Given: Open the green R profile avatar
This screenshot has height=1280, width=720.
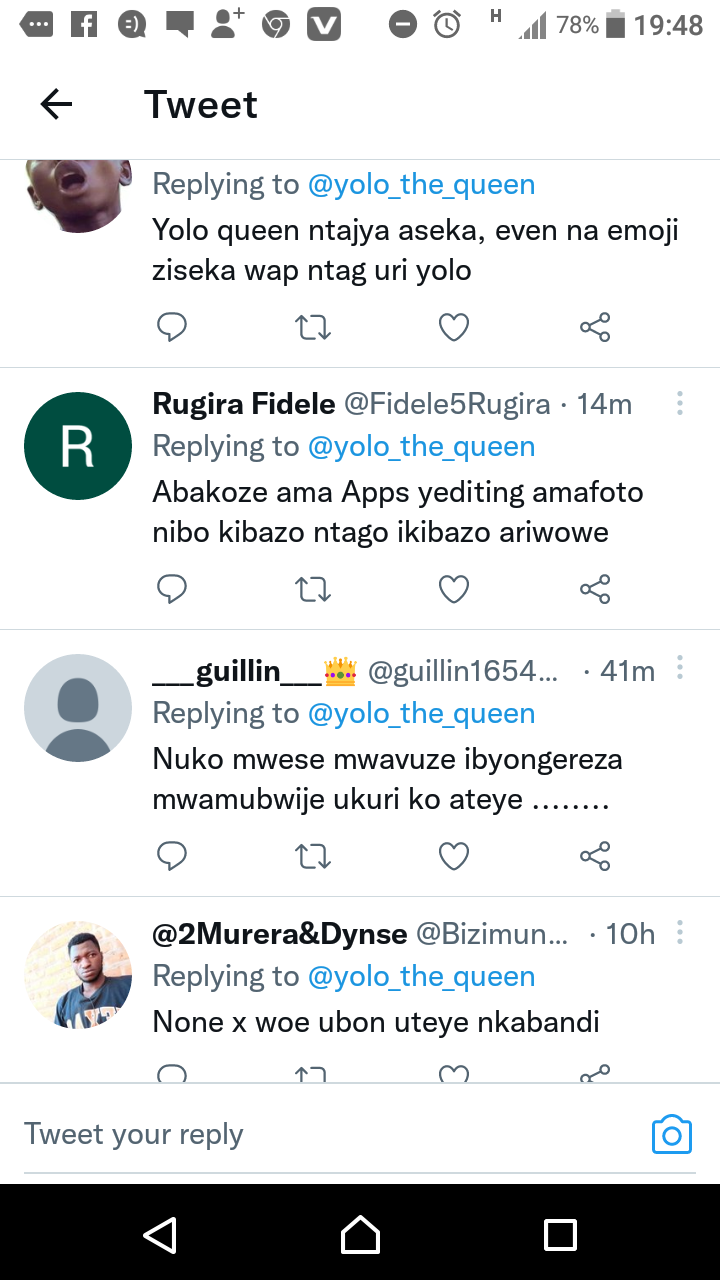Looking at the screenshot, I should 78,446.
